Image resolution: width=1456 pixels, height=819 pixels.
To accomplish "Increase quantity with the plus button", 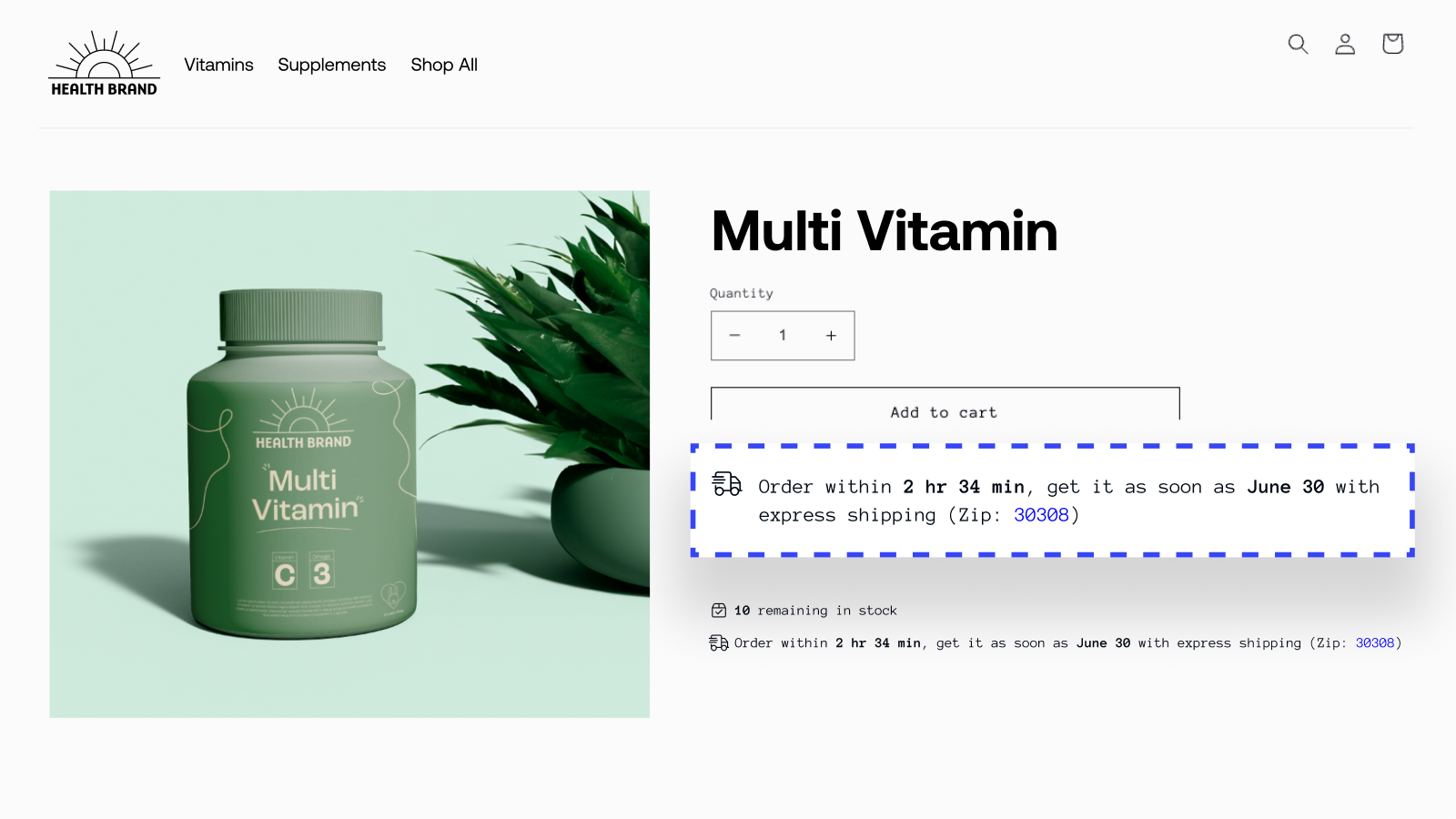I will point(831,336).
